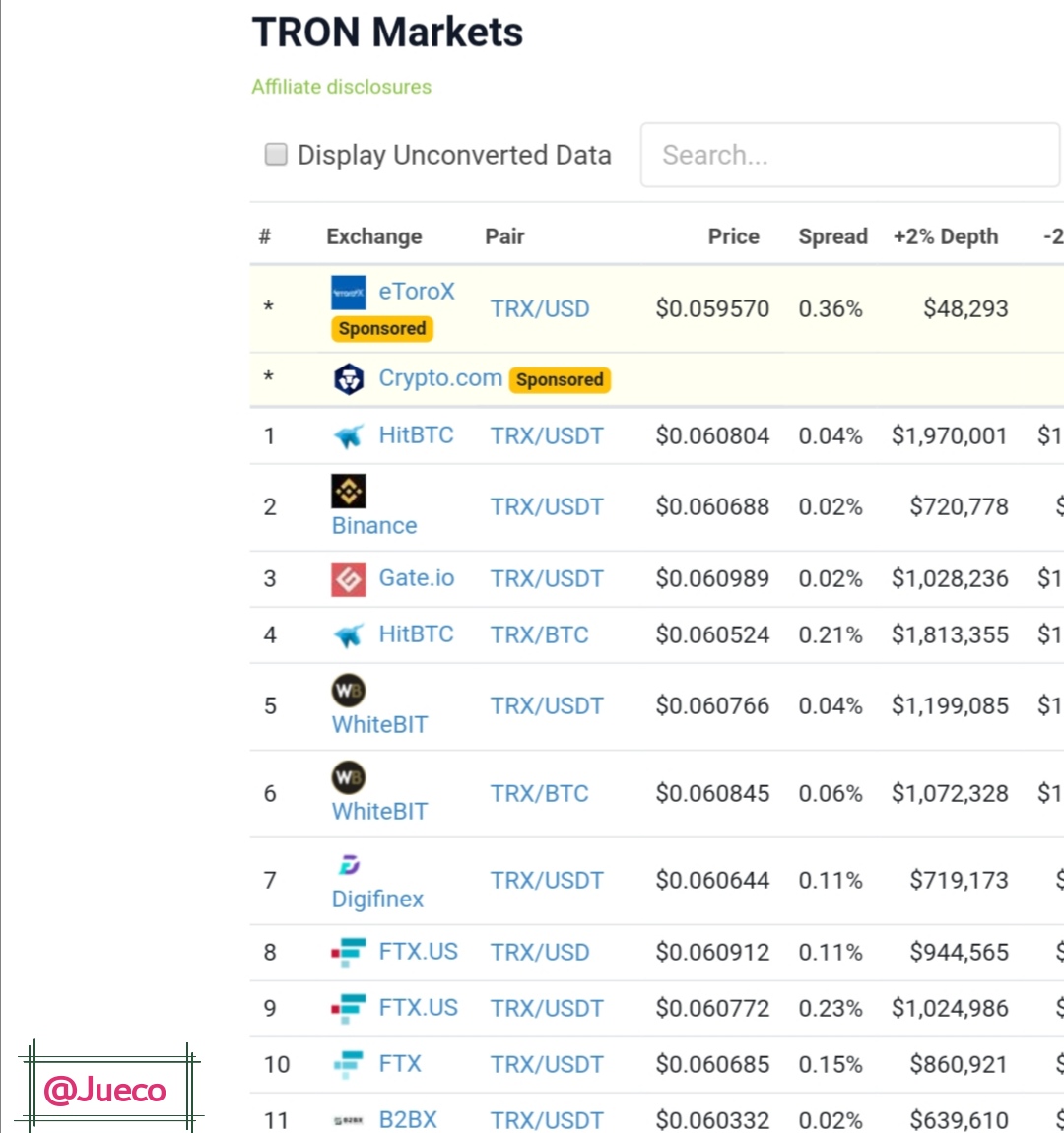Open the eToroX exchange link
This screenshot has width=1064, height=1133.
coord(417,292)
